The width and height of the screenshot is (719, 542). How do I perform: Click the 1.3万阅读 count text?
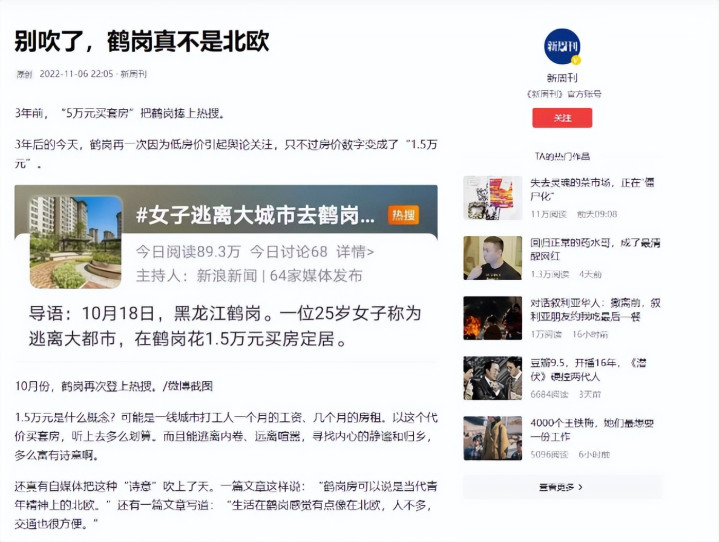pyautogui.click(x=550, y=274)
